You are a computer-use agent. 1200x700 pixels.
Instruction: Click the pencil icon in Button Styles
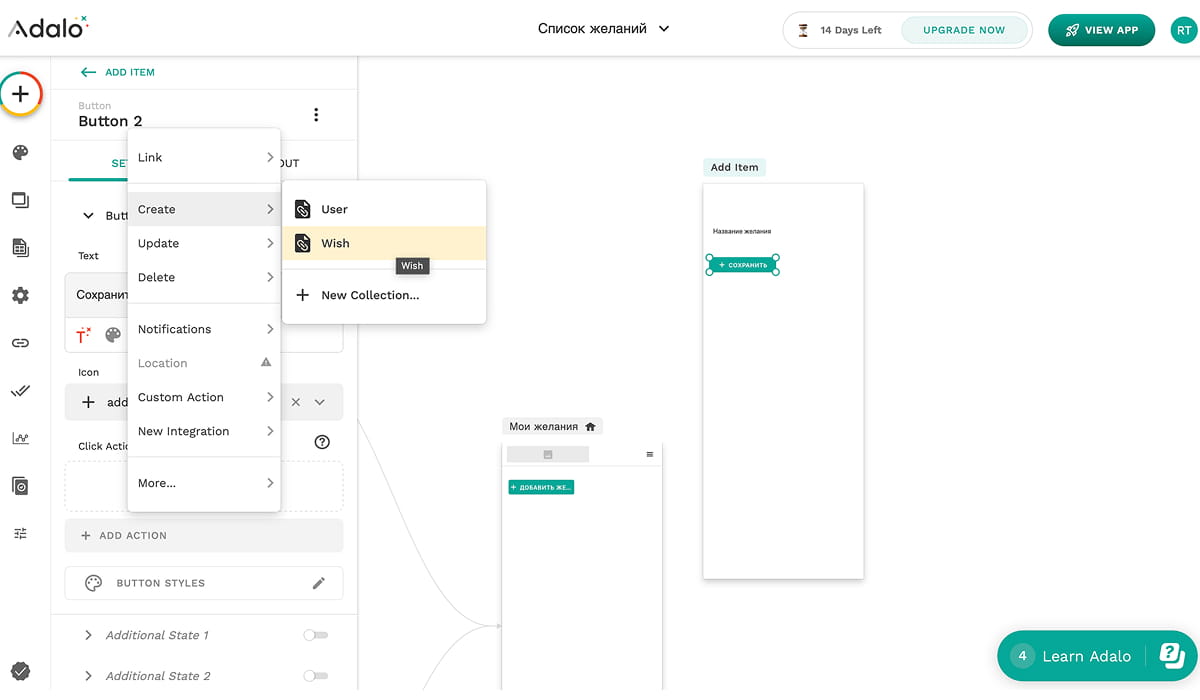(319, 583)
